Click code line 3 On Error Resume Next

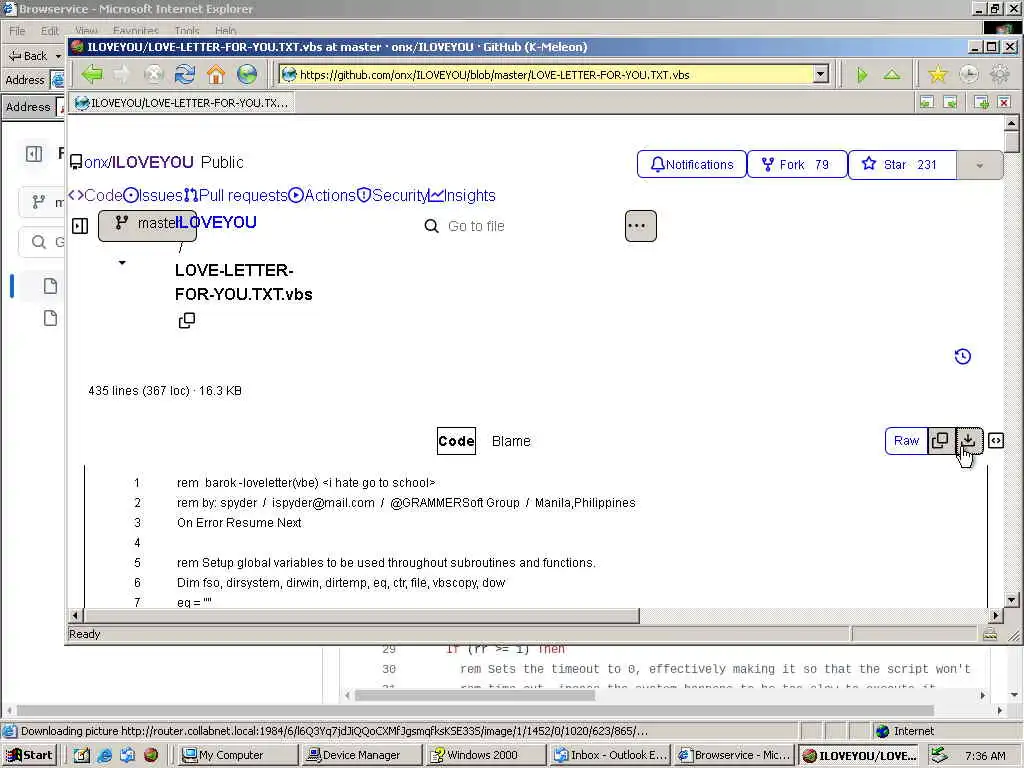coord(239,523)
